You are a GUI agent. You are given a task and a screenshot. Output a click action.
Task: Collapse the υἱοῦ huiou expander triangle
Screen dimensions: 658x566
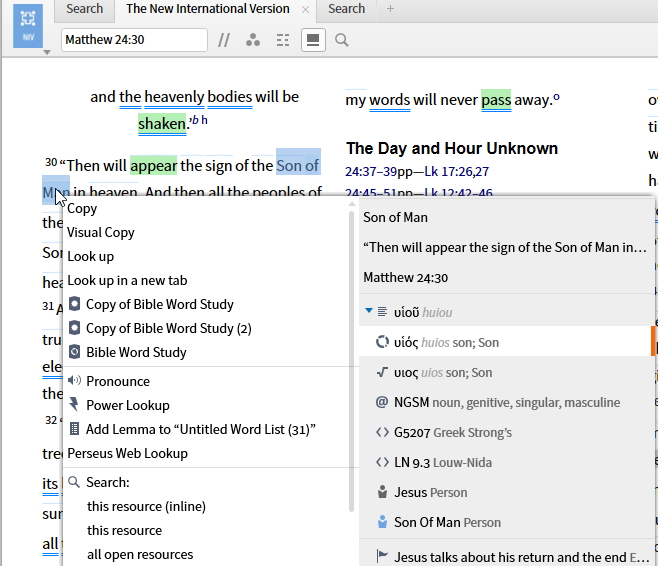pos(369,311)
